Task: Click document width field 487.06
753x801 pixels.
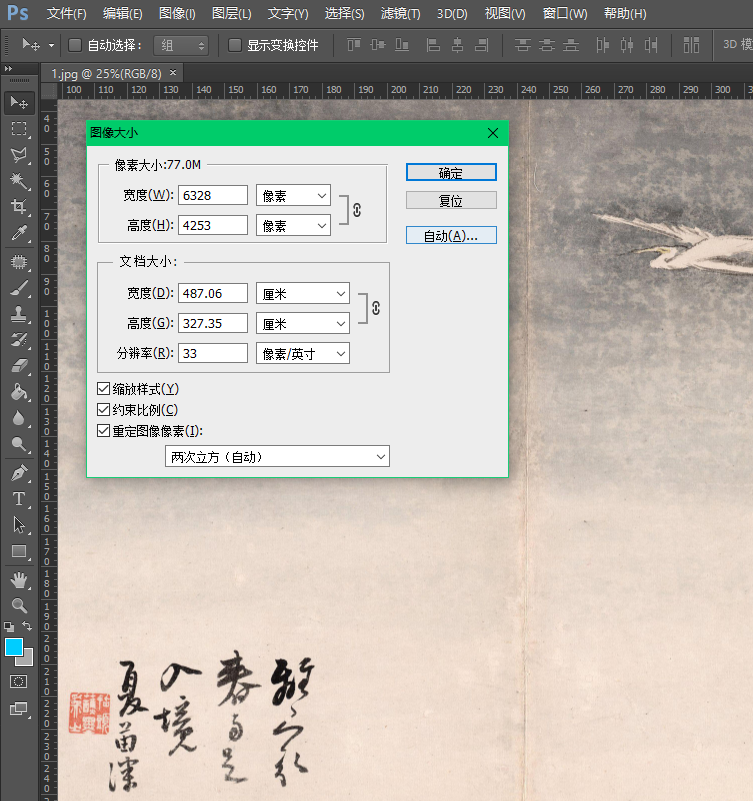Action: point(213,293)
